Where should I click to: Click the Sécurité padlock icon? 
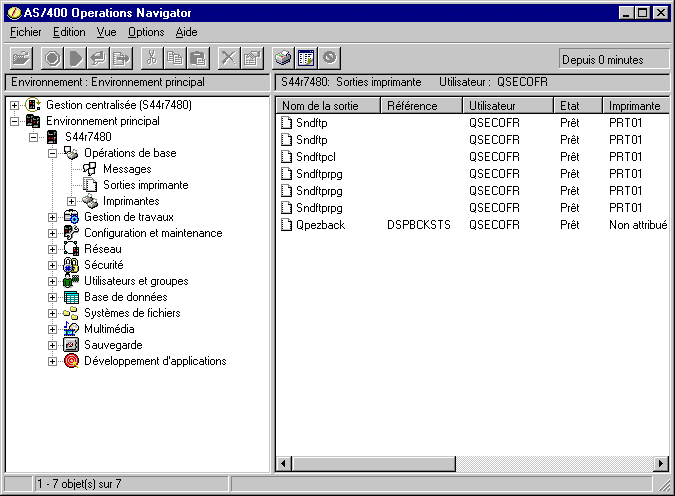pos(71,265)
